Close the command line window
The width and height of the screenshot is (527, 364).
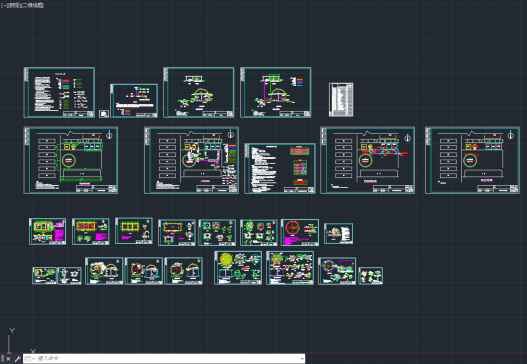tap(8, 359)
